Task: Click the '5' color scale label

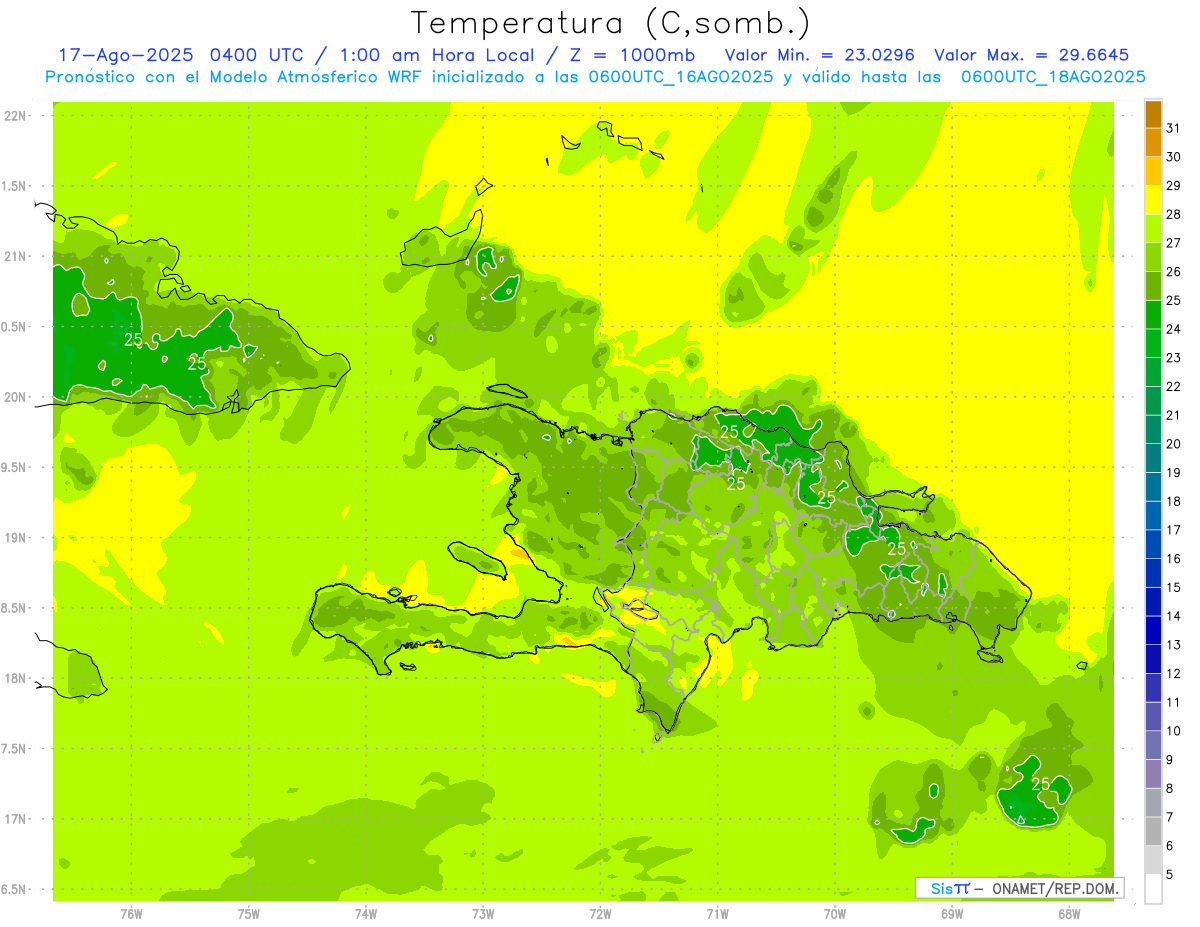Action: (x=1170, y=875)
